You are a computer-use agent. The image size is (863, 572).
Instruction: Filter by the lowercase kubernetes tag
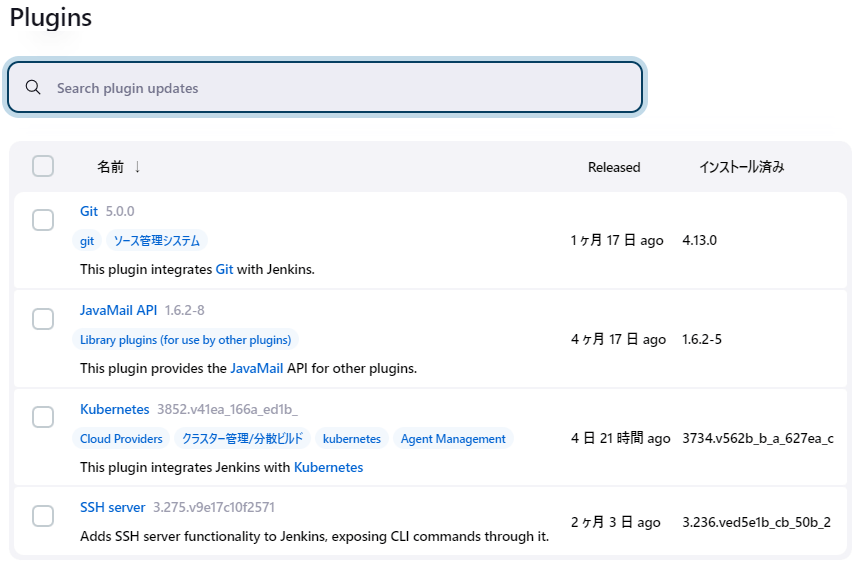352,439
